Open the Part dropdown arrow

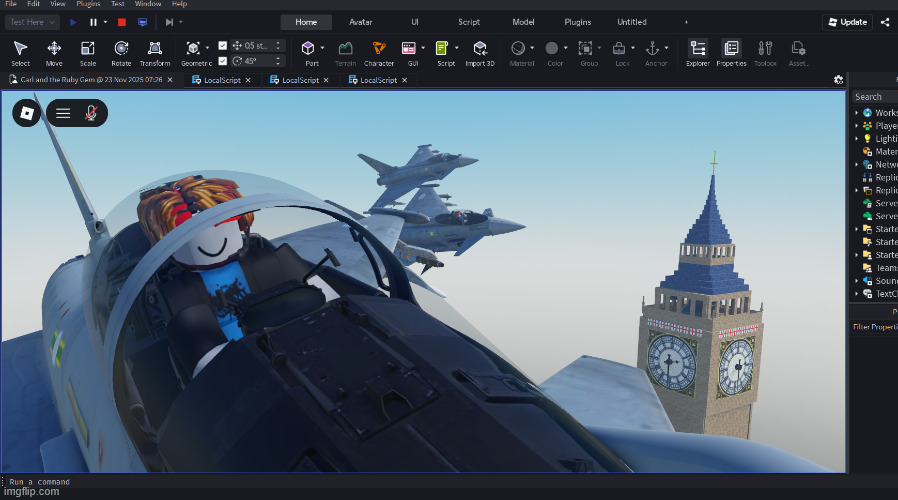[x=324, y=47]
